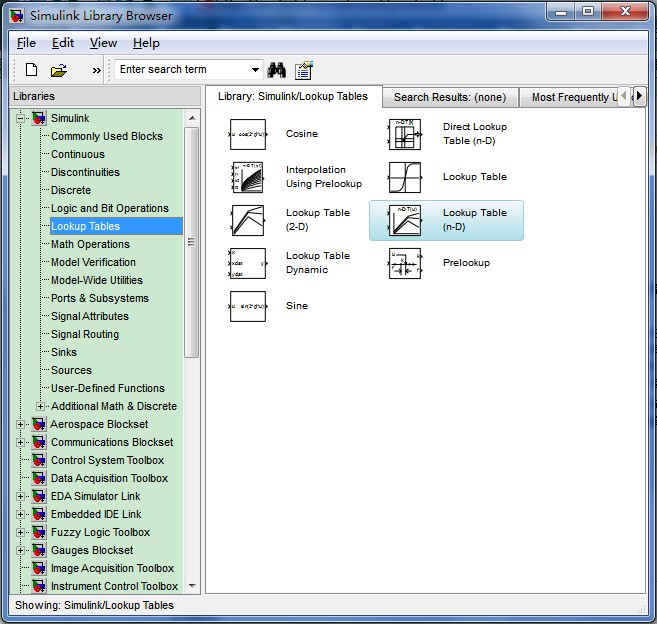
Task: Click Simulink Library Browser title icon
Action: [x=17, y=16]
